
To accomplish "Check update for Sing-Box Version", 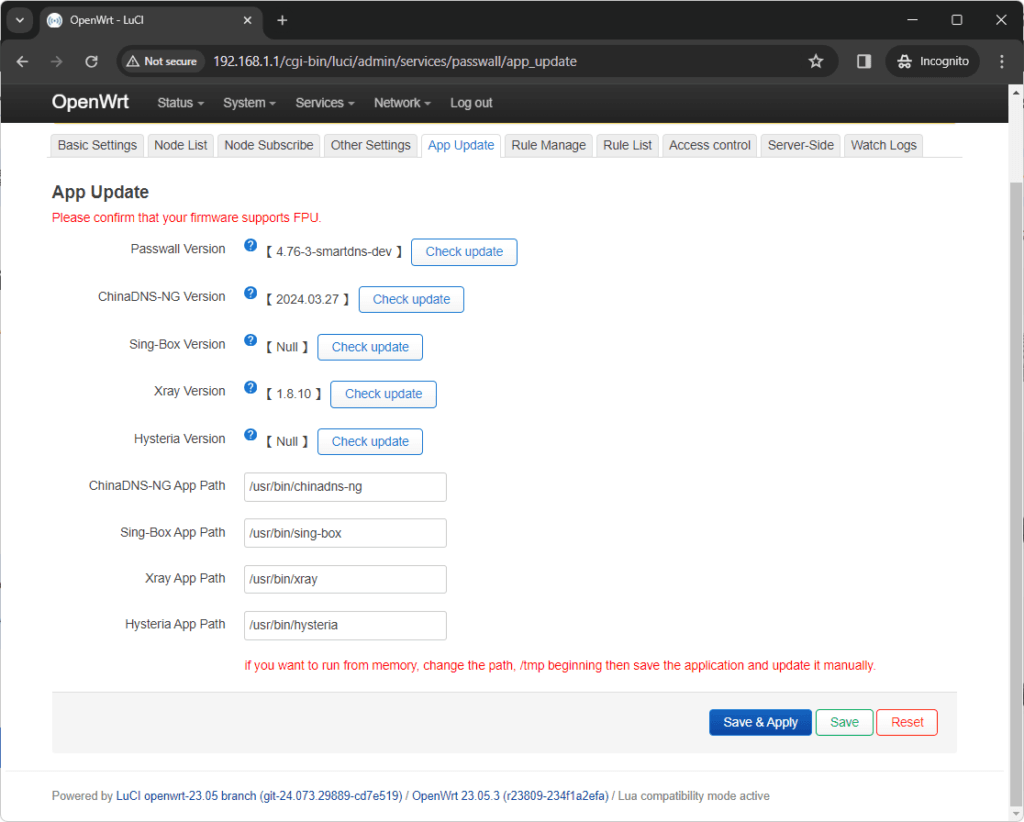I will [x=370, y=347].
